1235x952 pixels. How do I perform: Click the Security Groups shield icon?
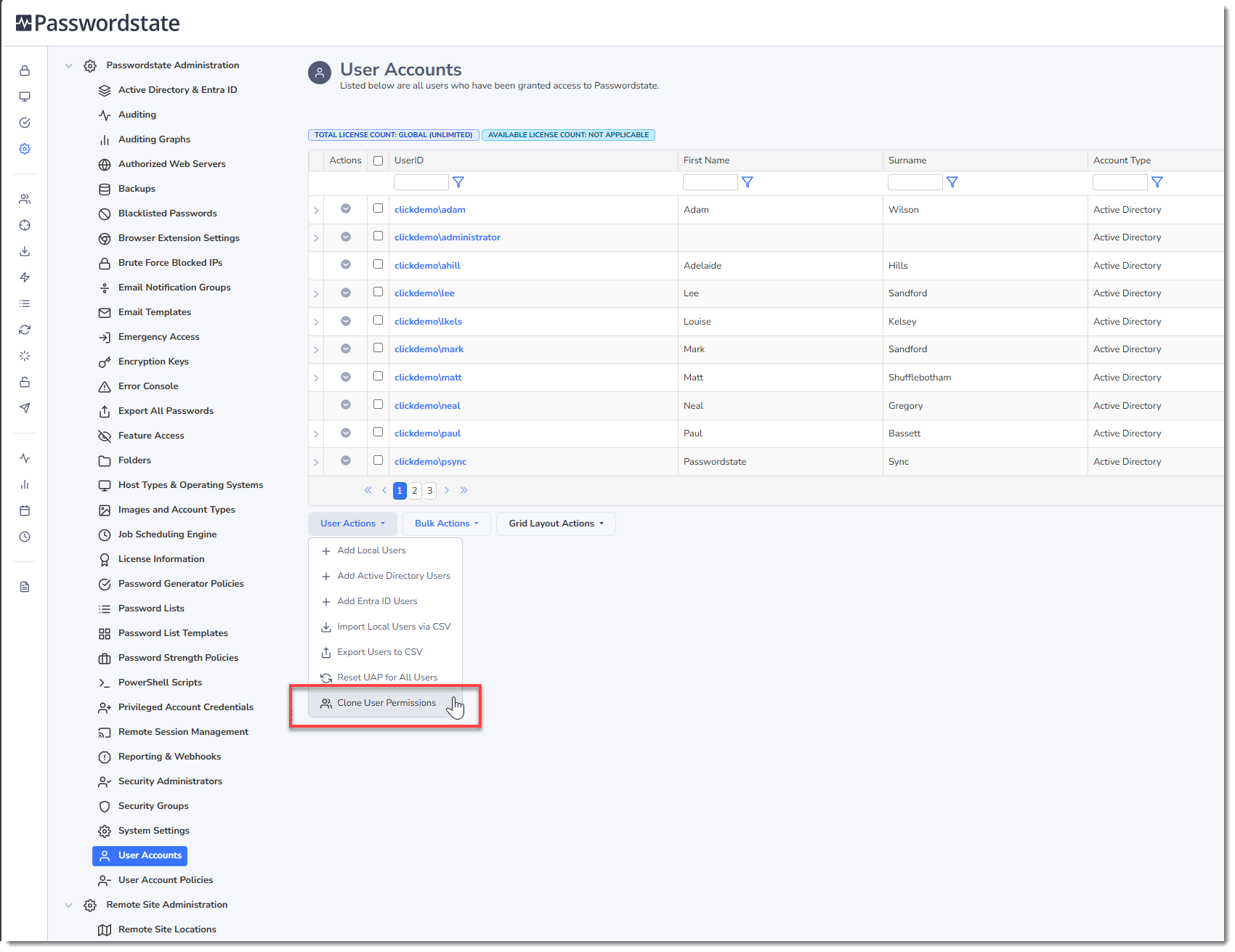point(105,806)
